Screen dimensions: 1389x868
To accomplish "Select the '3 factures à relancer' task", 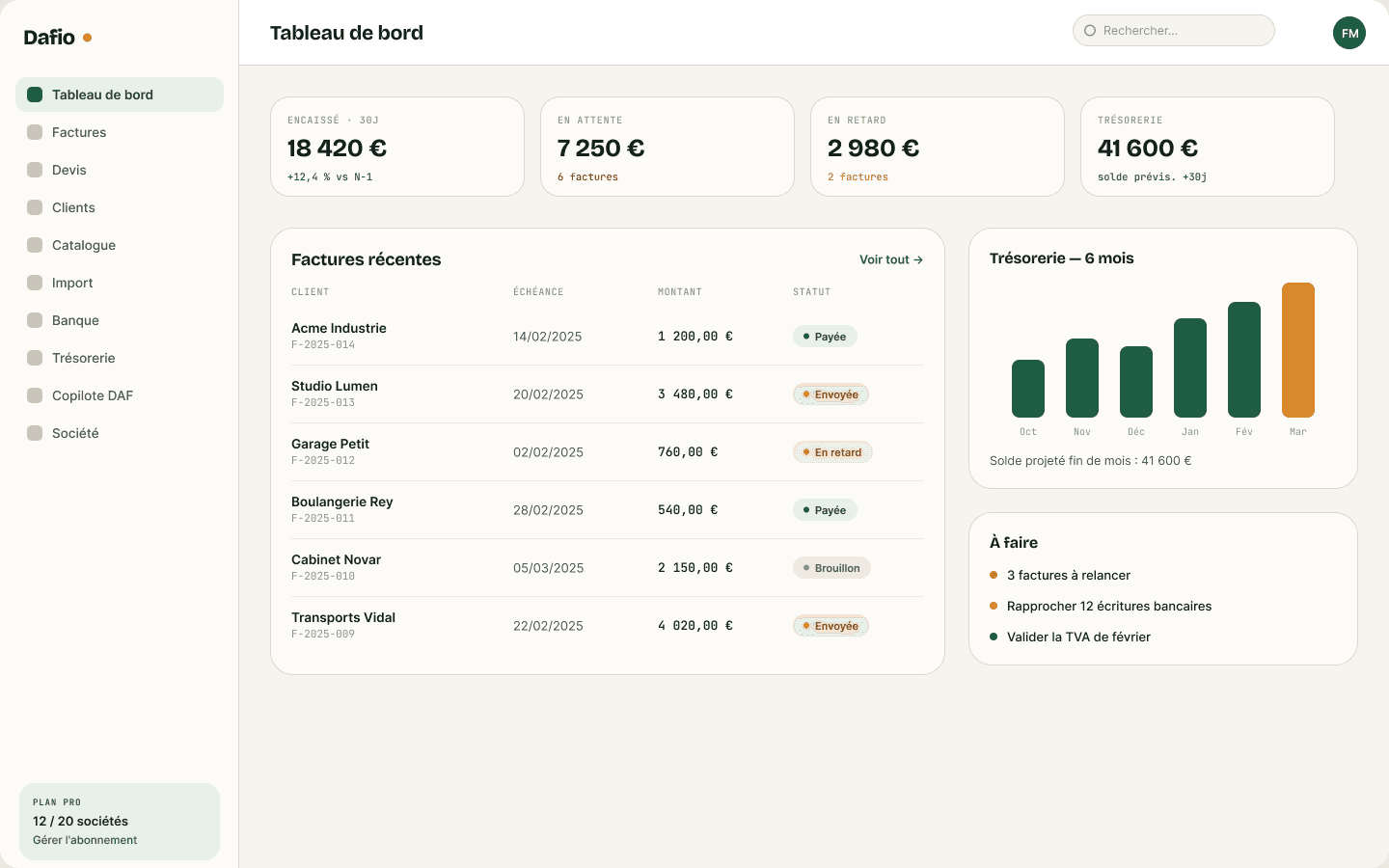I will tap(1069, 575).
